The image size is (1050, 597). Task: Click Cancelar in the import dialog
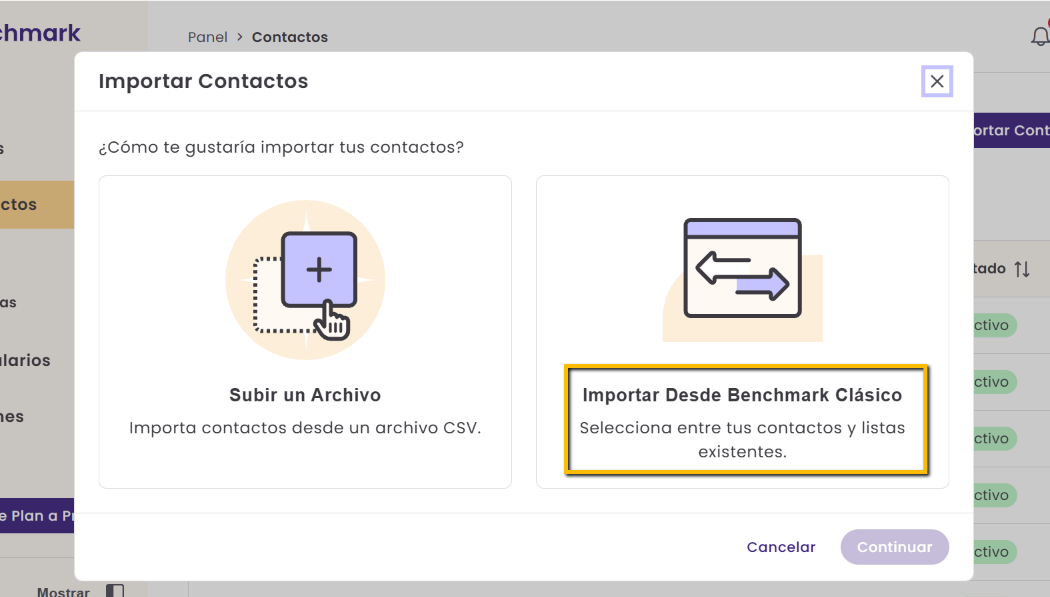pos(781,547)
